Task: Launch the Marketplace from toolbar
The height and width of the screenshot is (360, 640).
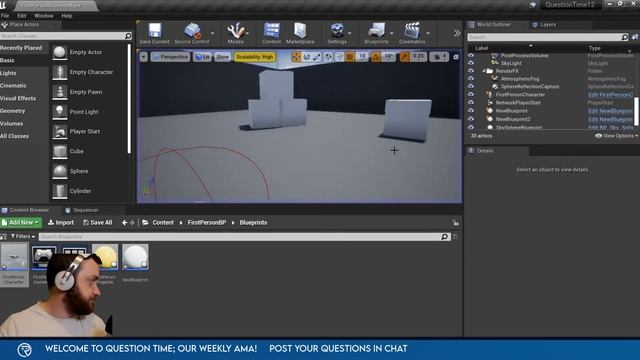Action: click(300, 33)
